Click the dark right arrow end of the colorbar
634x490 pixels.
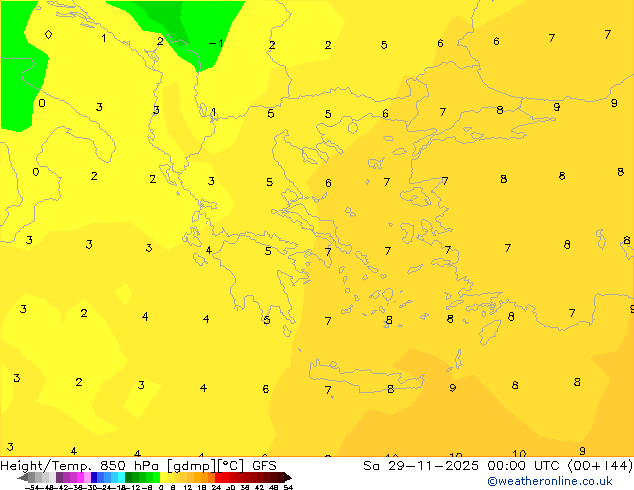287,478
